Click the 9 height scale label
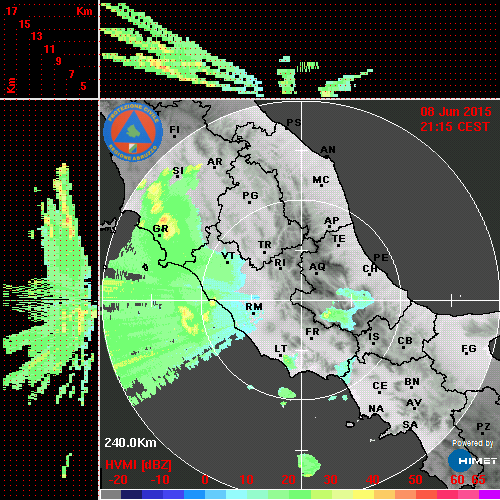The image size is (500, 500). [x=59, y=61]
